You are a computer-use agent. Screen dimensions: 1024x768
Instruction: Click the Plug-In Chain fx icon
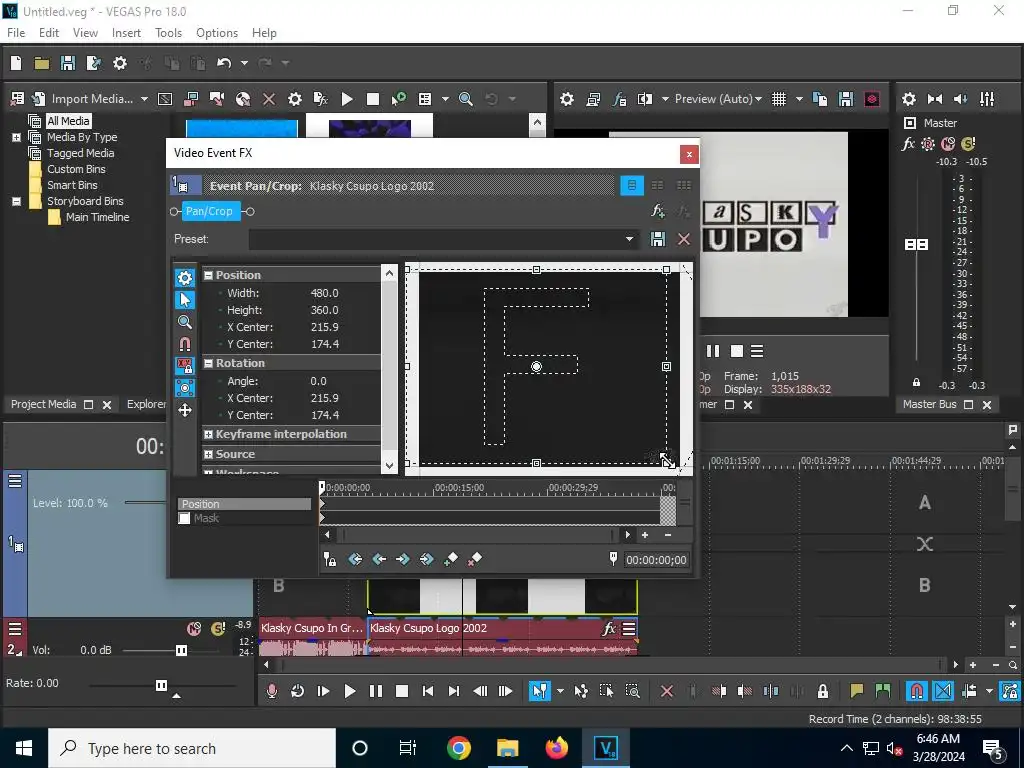tap(658, 211)
